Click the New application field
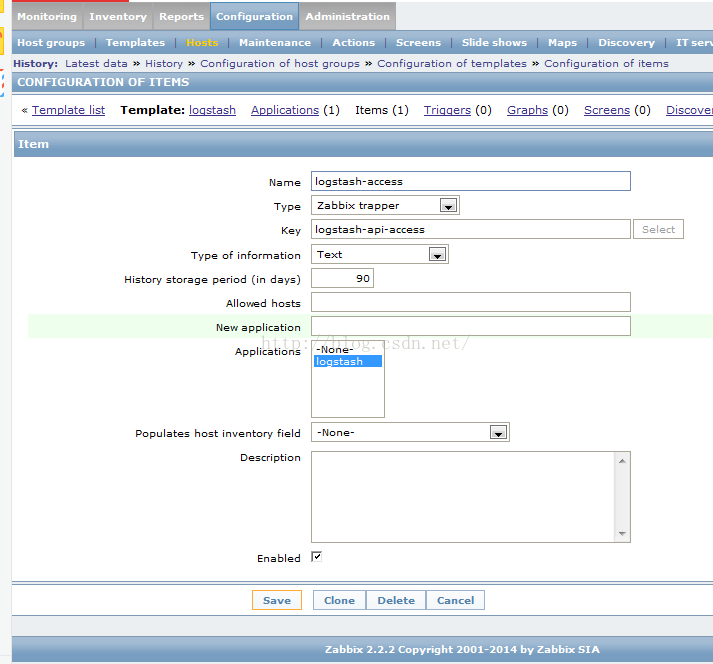The width and height of the screenshot is (713, 664). [x=471, y=326]
